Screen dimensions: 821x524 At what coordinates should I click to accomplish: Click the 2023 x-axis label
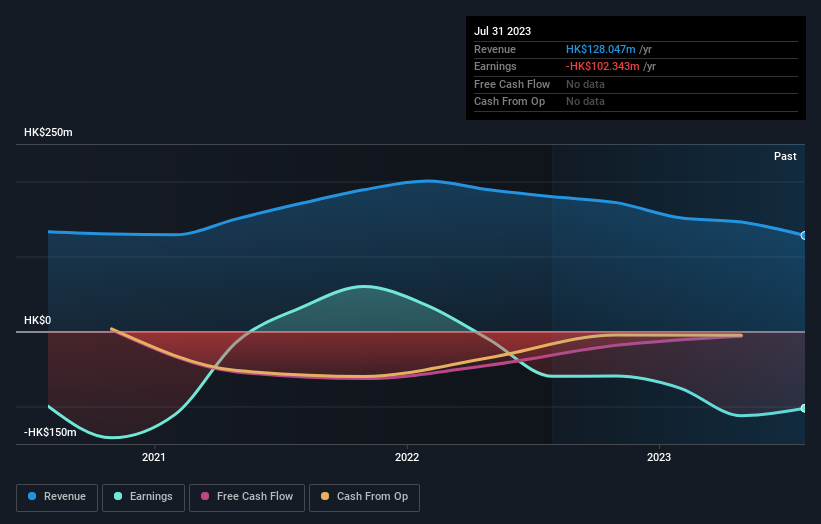[659, 458]
